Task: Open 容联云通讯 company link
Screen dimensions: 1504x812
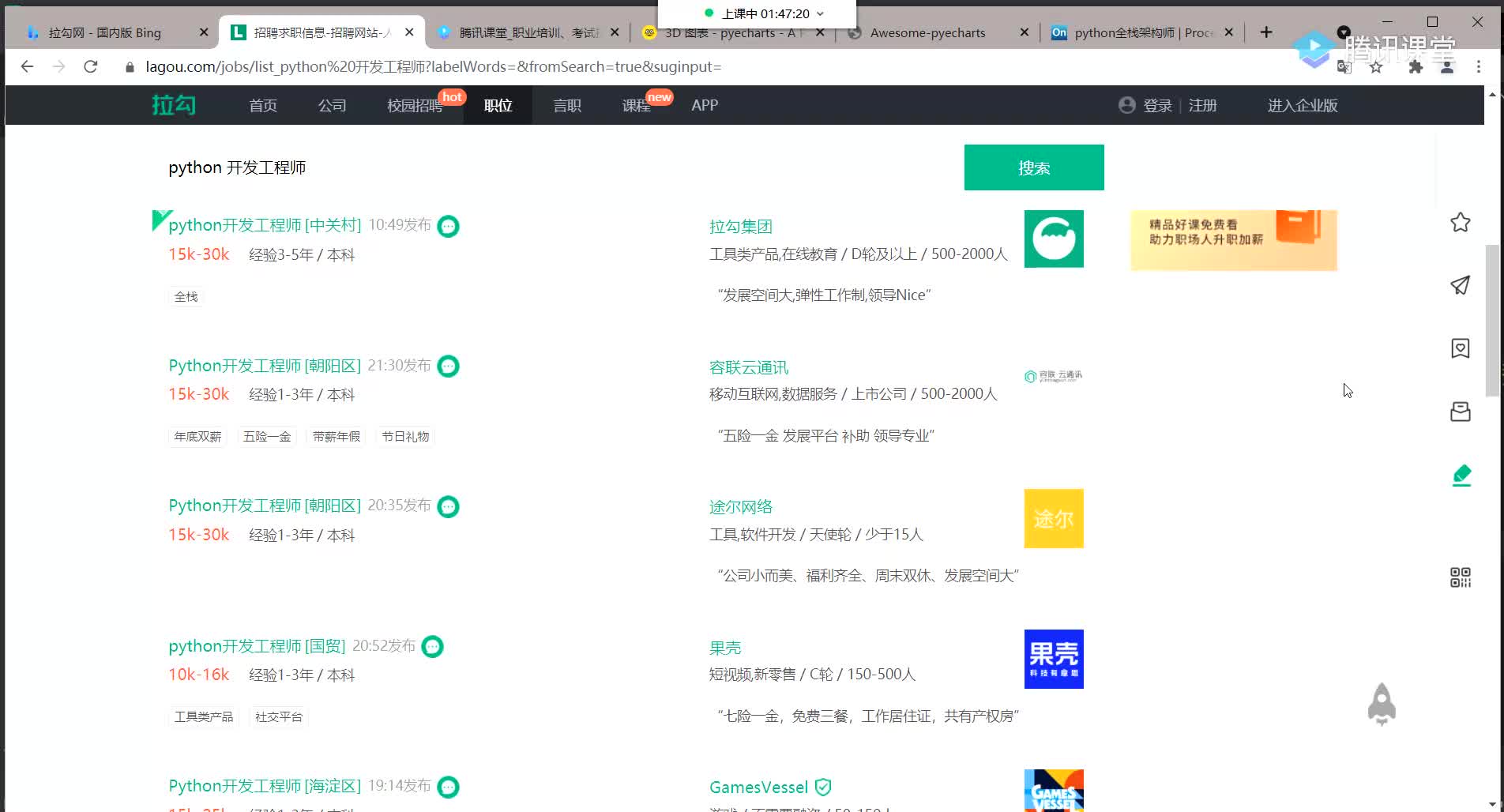Action: click(x=749, y=367)
